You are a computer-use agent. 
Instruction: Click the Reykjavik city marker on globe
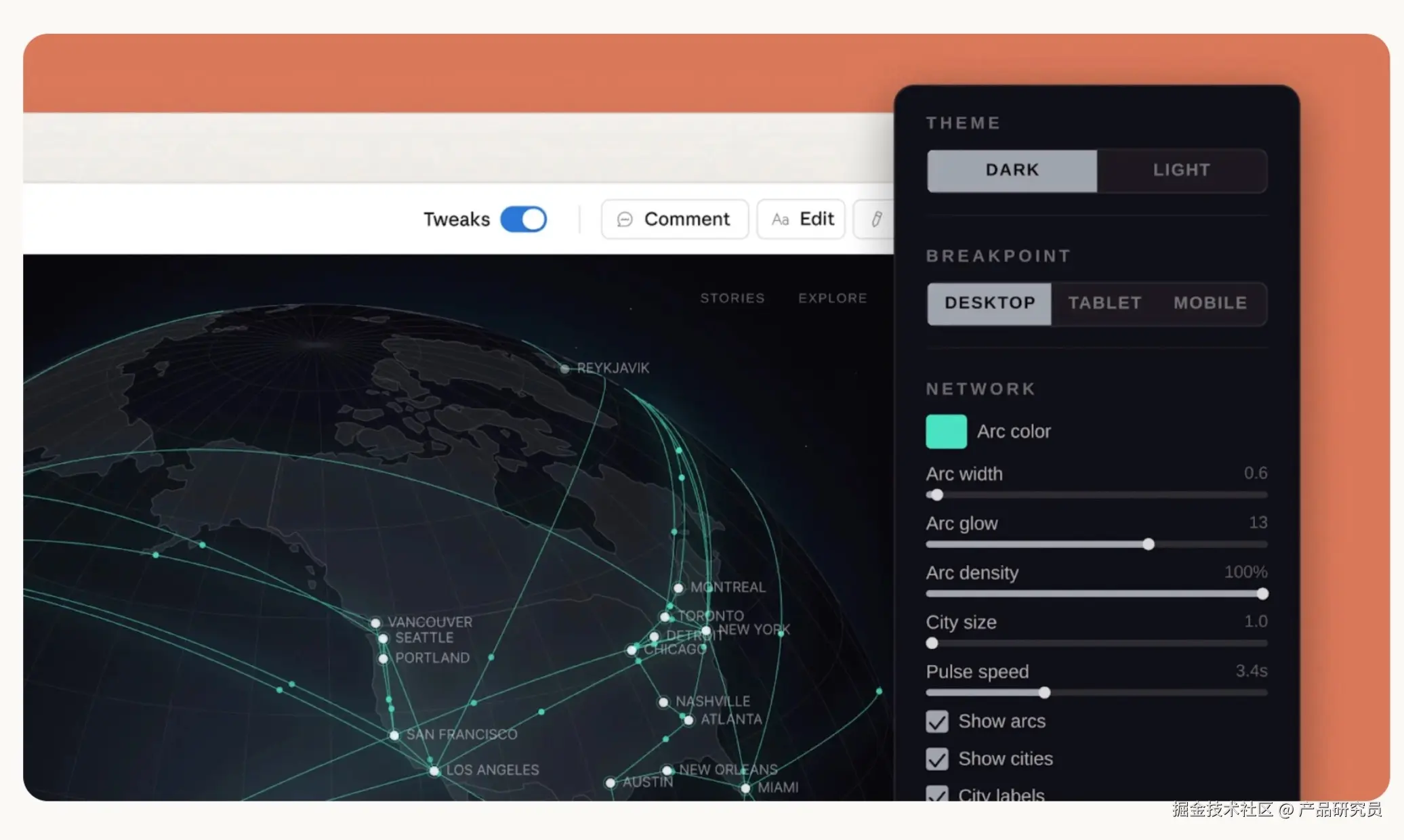564,369
